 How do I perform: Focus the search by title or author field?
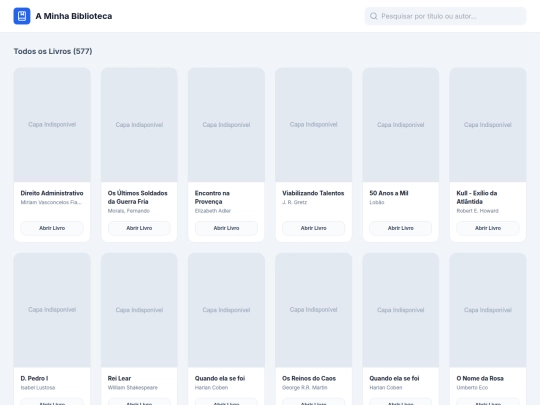pyautogui.click(x=445, y=16)
